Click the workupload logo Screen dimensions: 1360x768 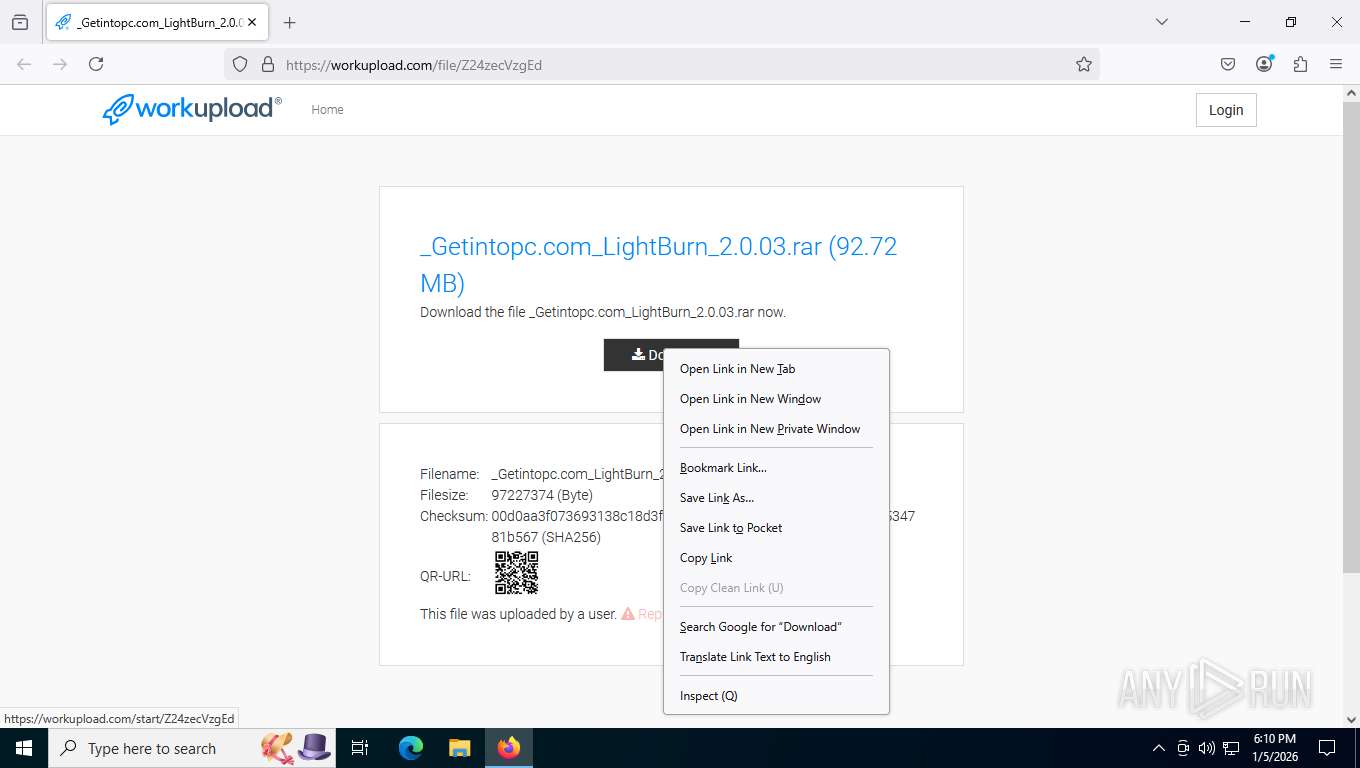click(x=192, y=109)
